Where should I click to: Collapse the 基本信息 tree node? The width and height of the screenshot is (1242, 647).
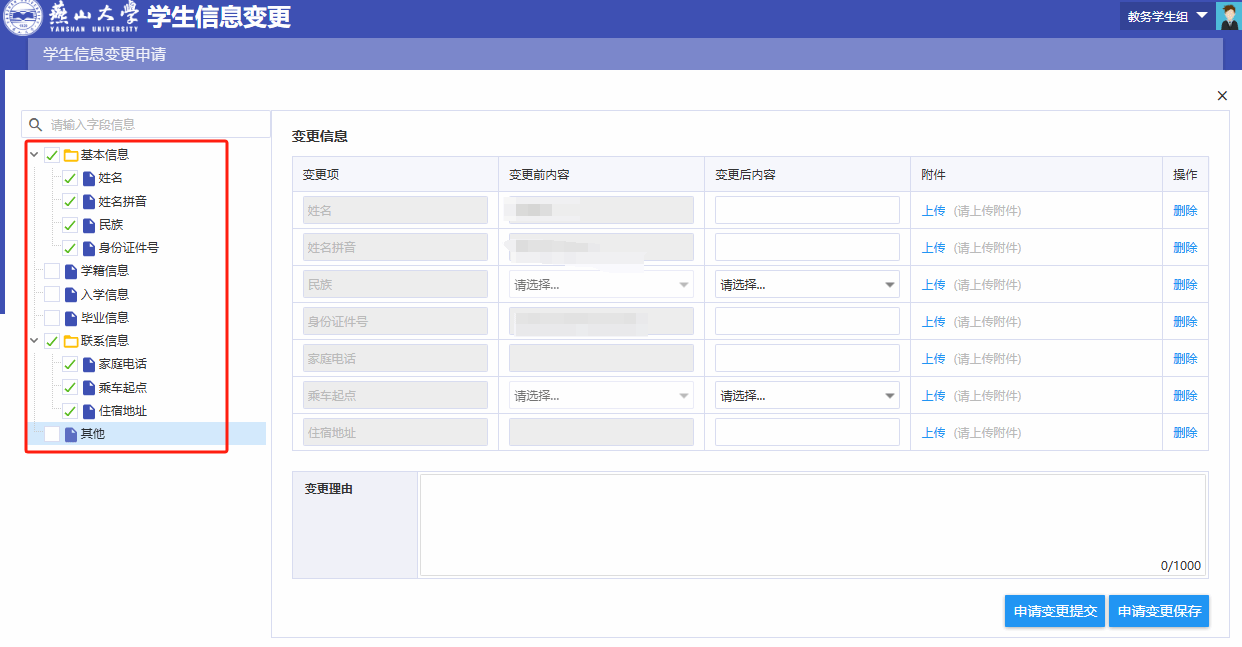34,155
